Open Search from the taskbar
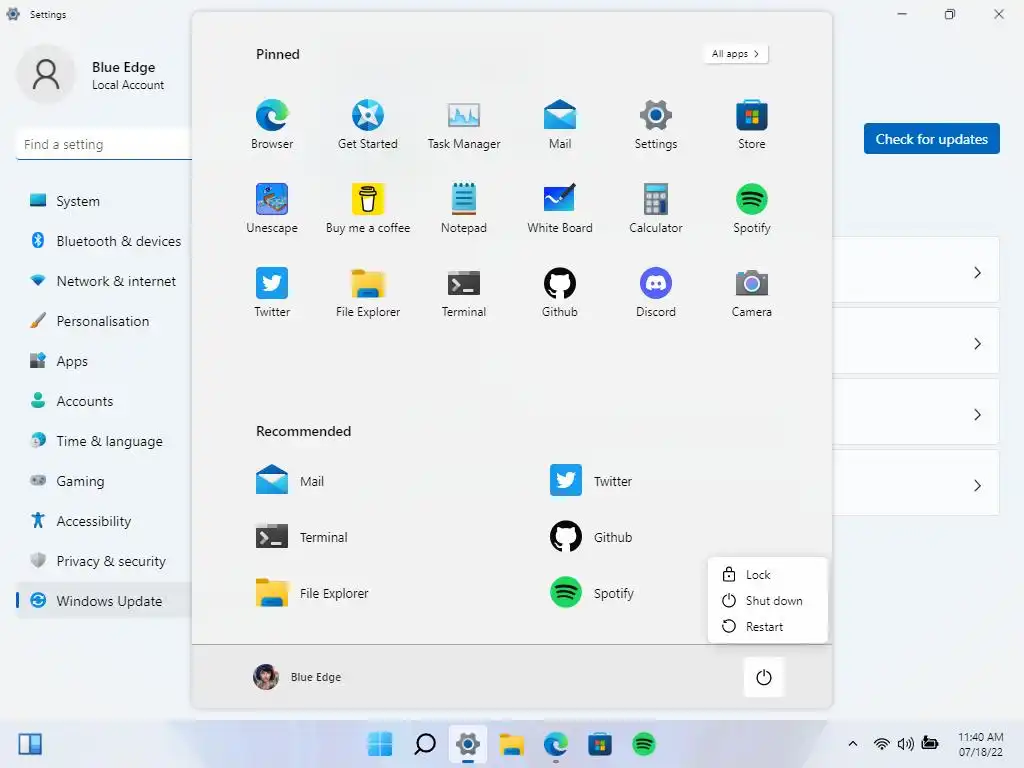 (424, 744)
